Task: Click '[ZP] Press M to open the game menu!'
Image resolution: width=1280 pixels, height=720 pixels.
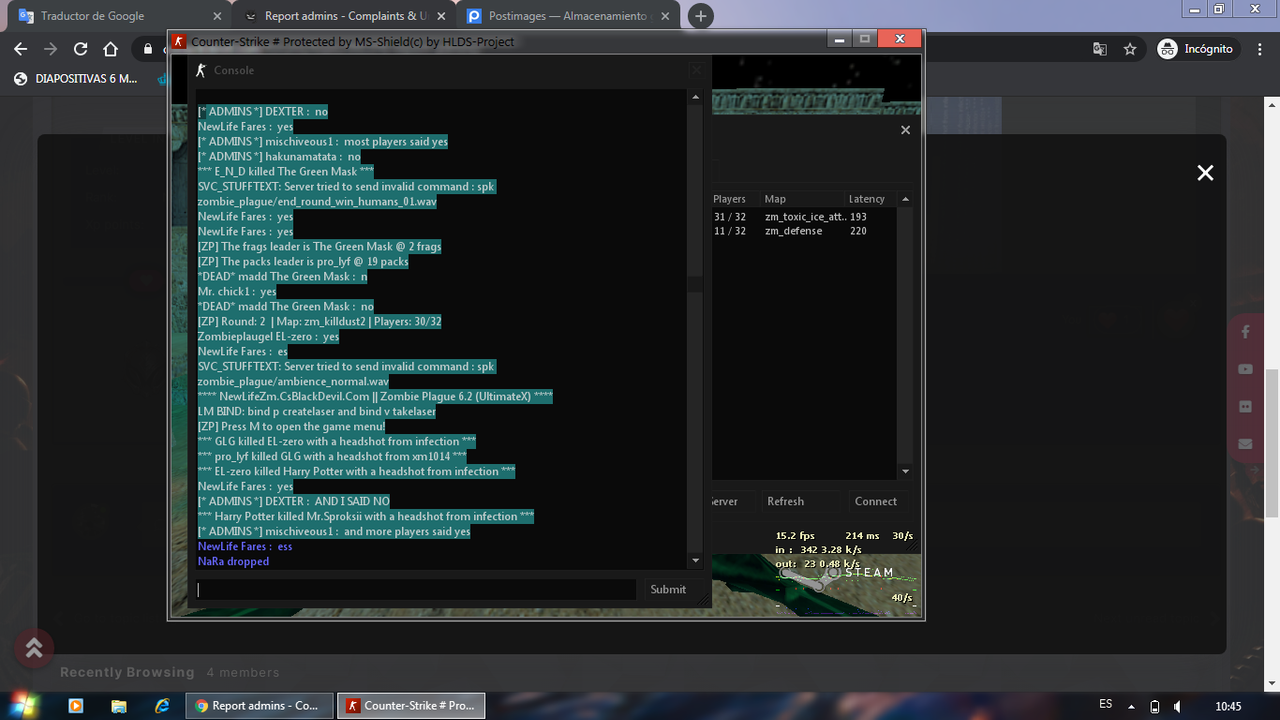Action: tap(291, 426)
